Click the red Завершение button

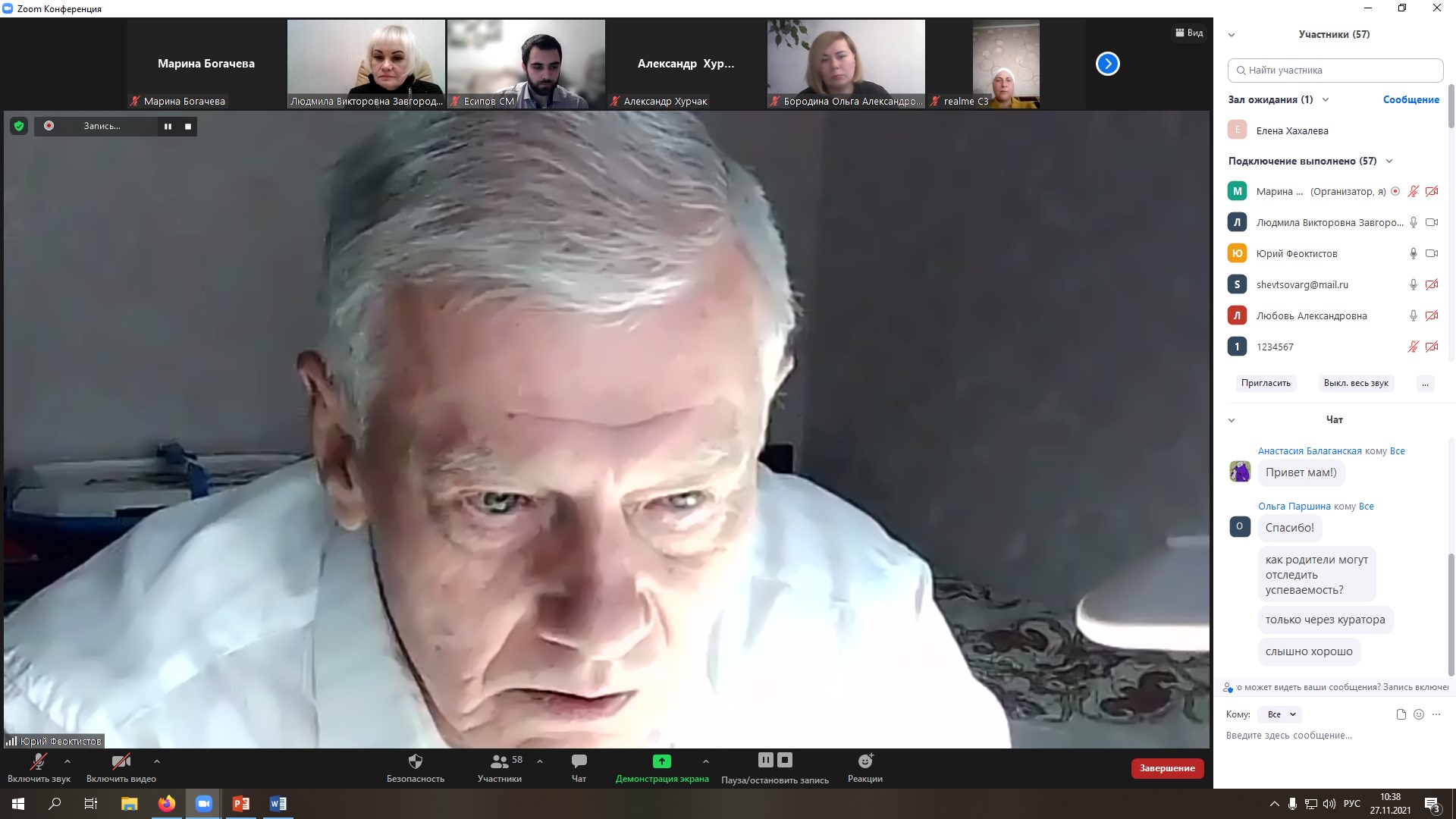click(x=1167, y=768)
